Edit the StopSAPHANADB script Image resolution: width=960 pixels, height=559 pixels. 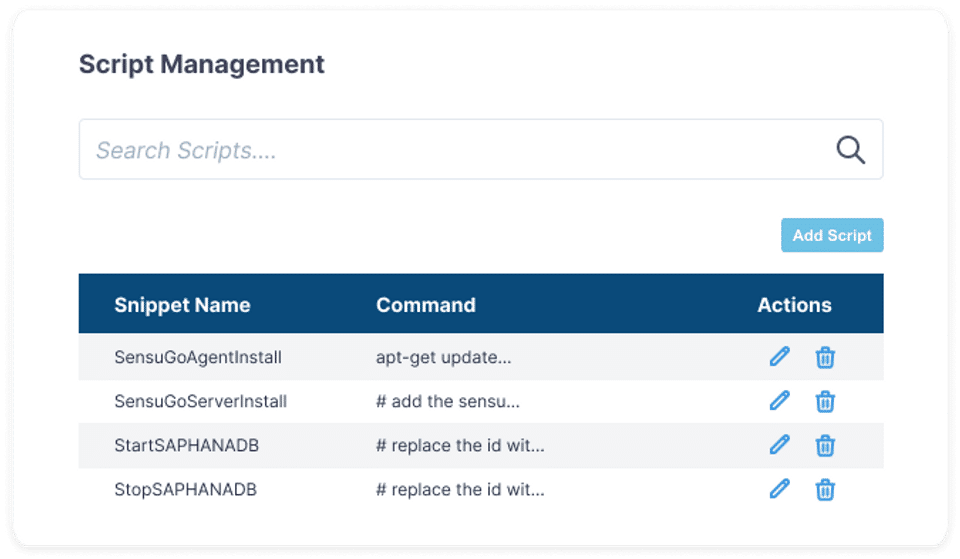click(x=779, y=489)
